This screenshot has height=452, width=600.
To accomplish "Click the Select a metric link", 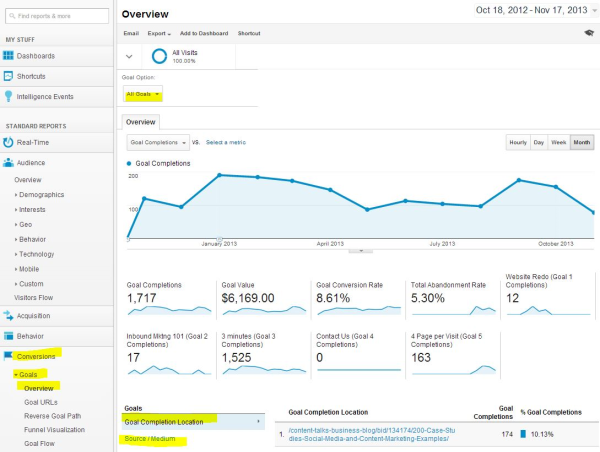I will click(x=226, y=142).
